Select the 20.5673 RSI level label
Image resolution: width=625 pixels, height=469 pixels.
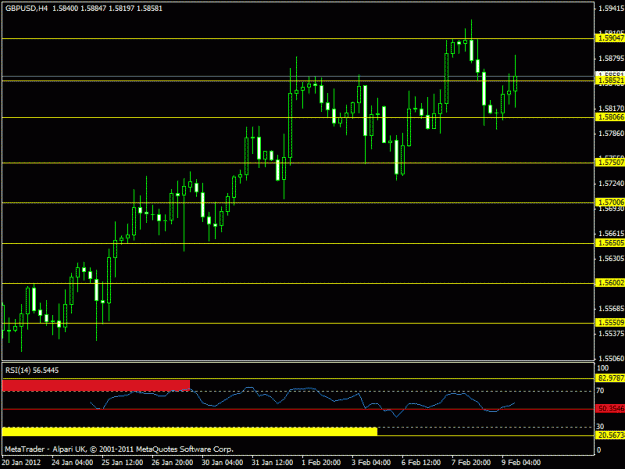tap(610, 435)
